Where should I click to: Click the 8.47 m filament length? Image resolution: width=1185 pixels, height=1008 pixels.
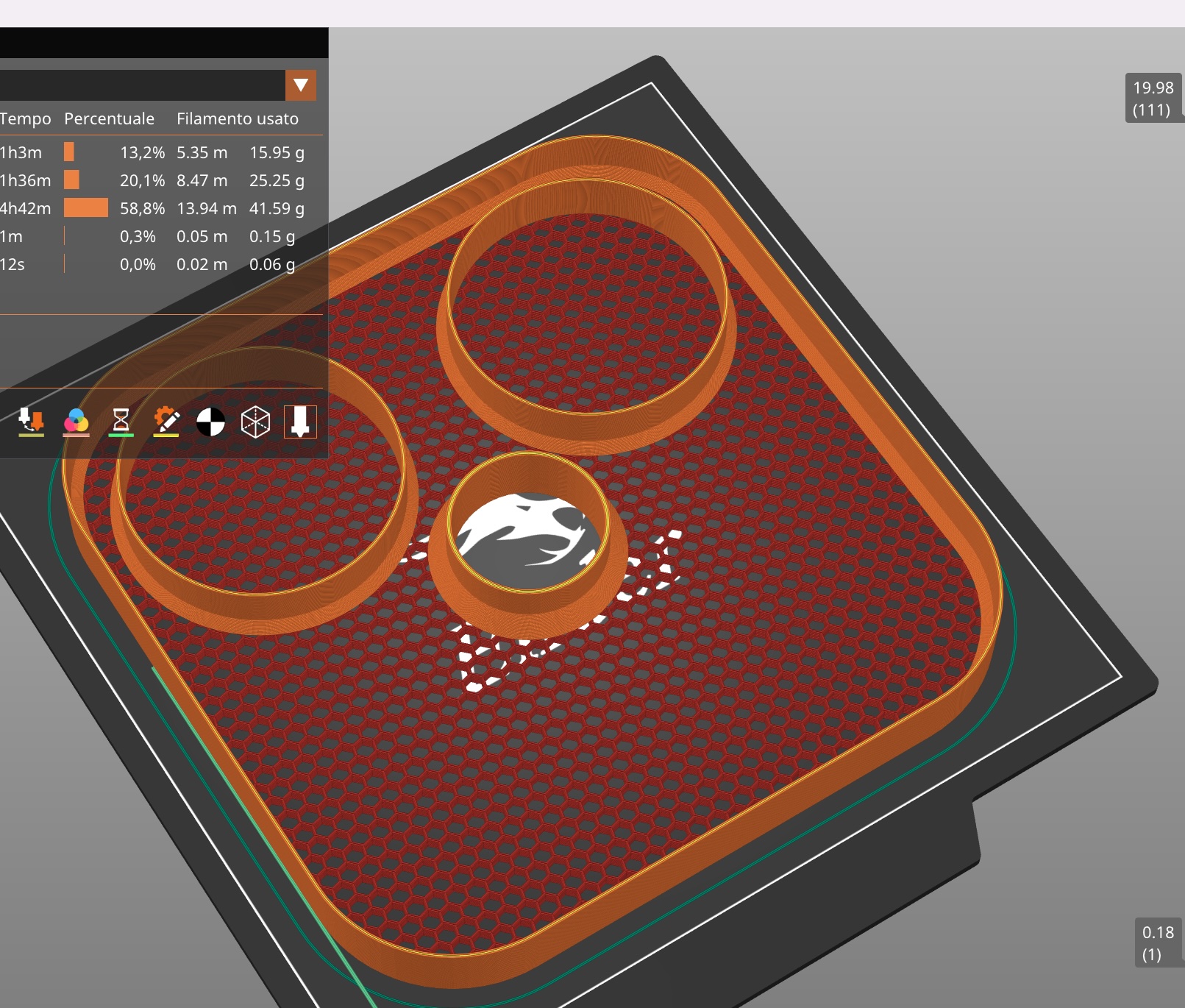202,180
